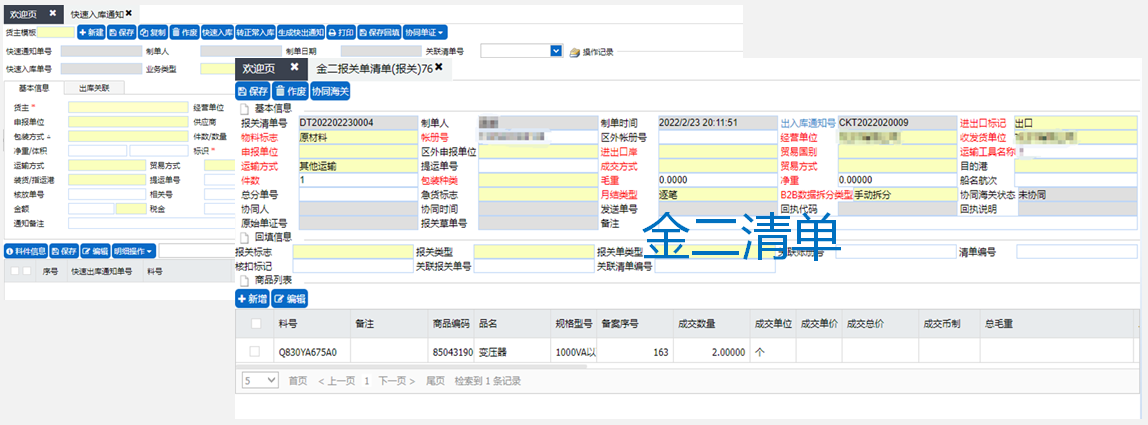This screenshot has height=425, width=1148.
Task: Click 保存 in the 金二报关单清单 toolbar
Action: click(x=252, y=92)
